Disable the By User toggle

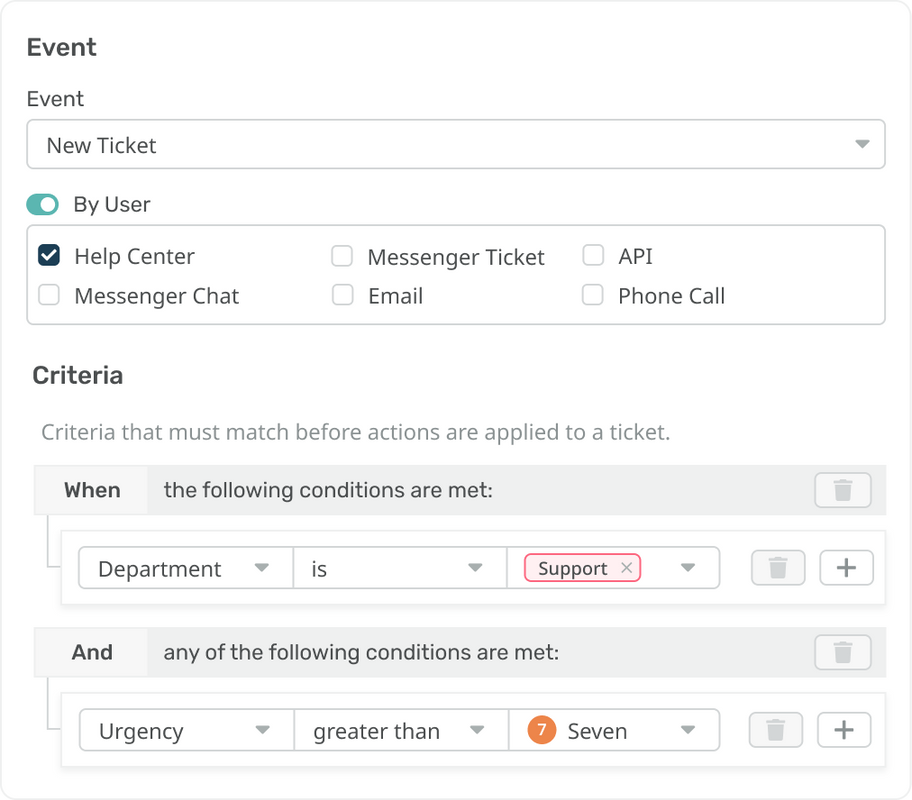[x=41, y=204]
